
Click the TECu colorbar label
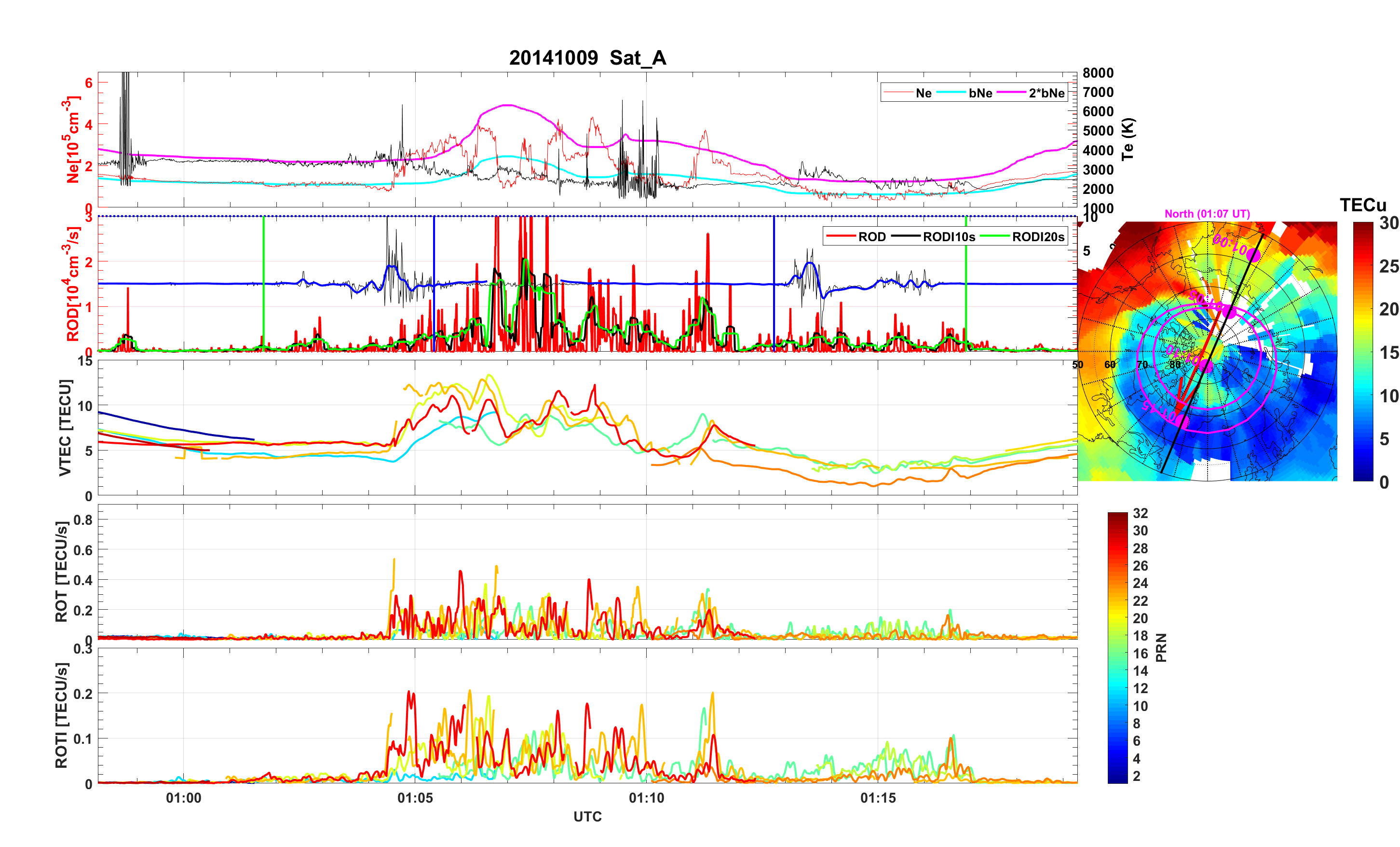(x=1362, y=205)
